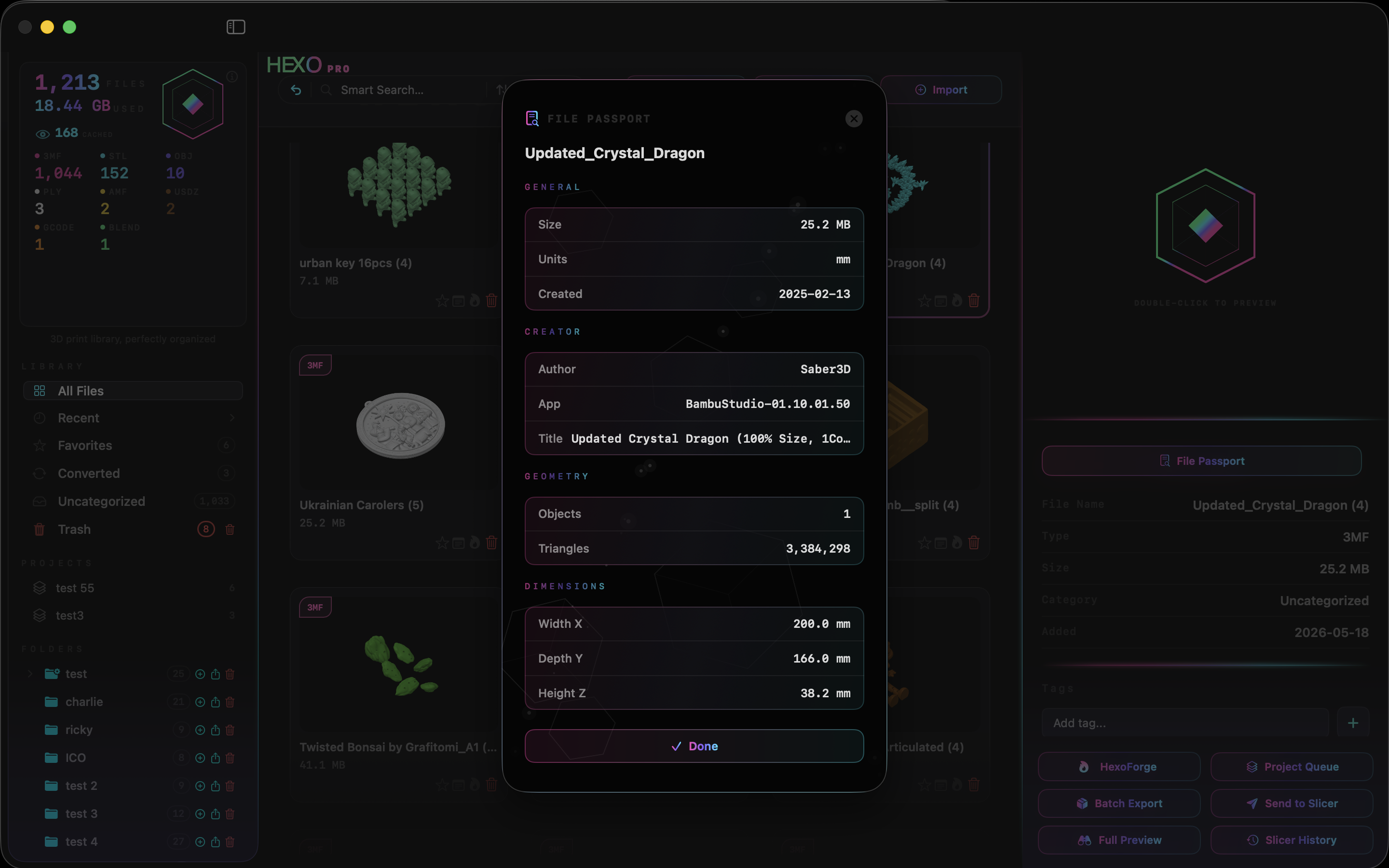
Task: Start Batch Export
Action: click(x=1118, y=803)
